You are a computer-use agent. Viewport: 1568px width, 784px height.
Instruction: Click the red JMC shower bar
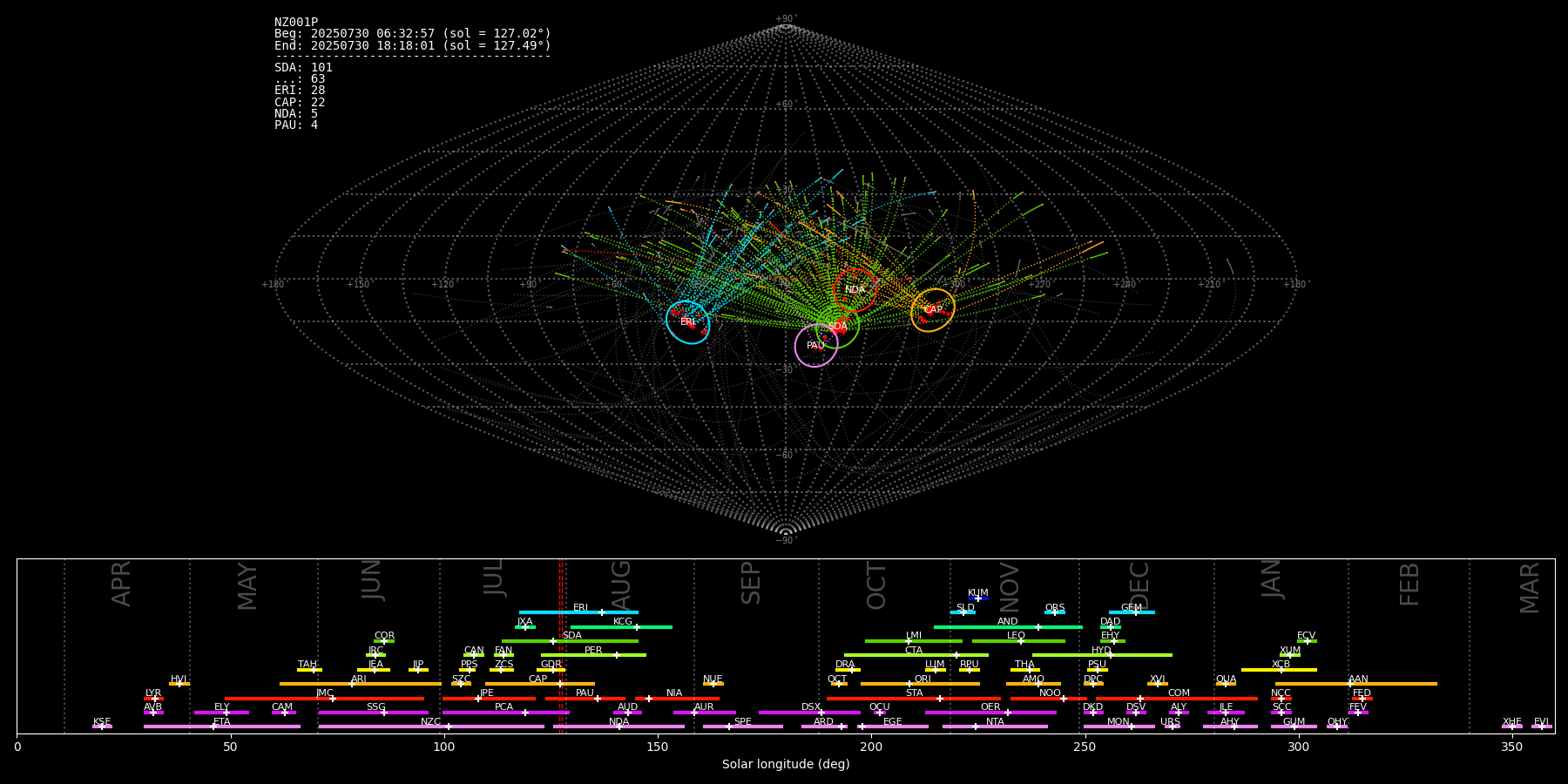(x=324, y=699)
